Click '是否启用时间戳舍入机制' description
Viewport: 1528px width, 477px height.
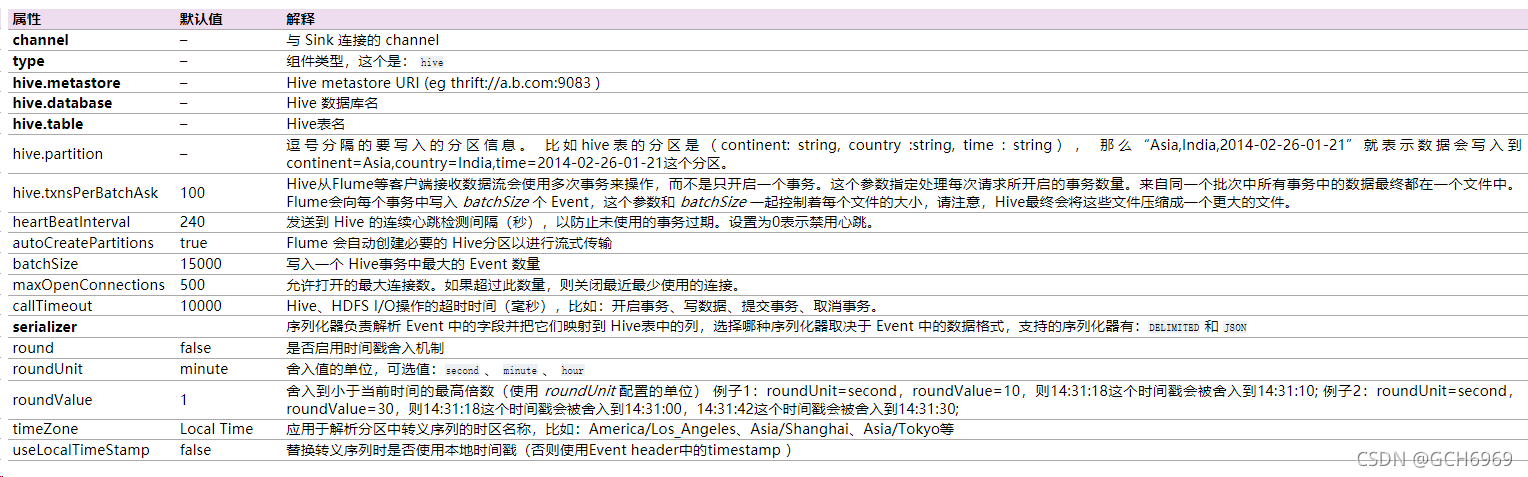(x=365, y=348)
